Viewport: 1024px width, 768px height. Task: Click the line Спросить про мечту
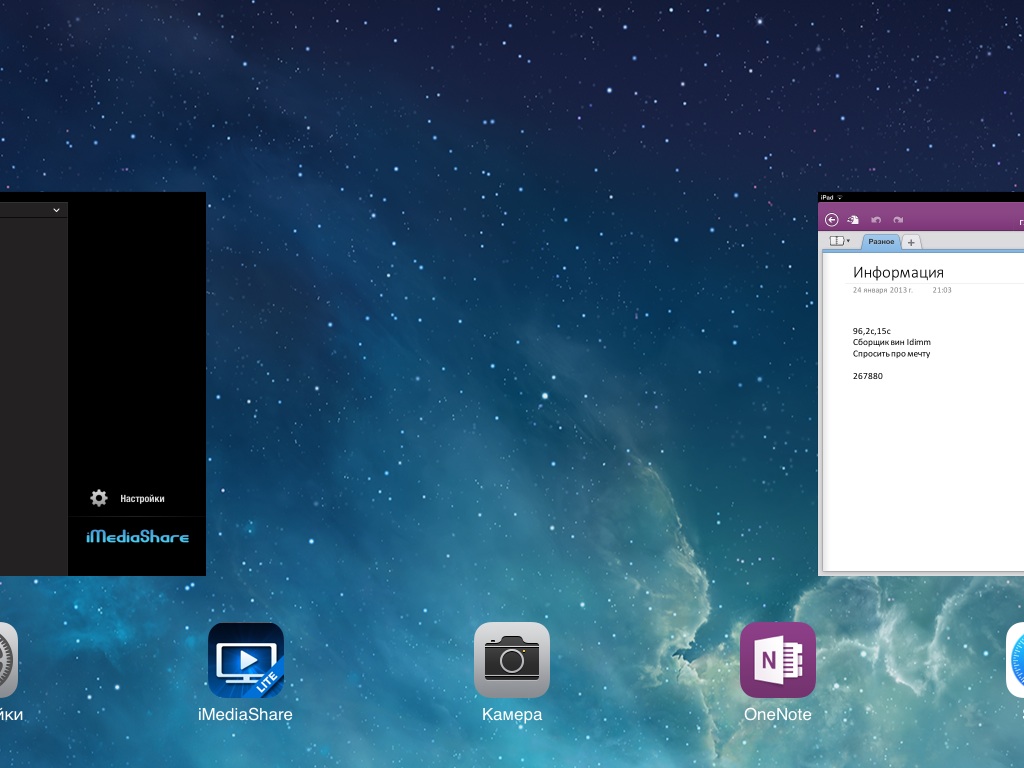coord(891,354)
